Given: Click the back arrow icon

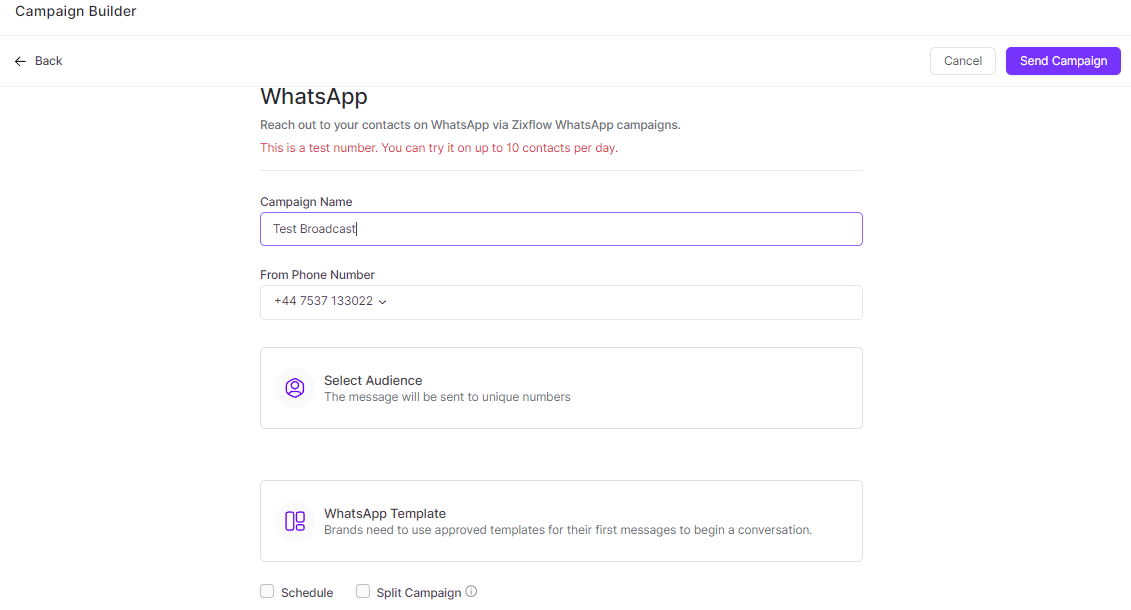Looking at the screenshot, I should (x=19, y=60).
